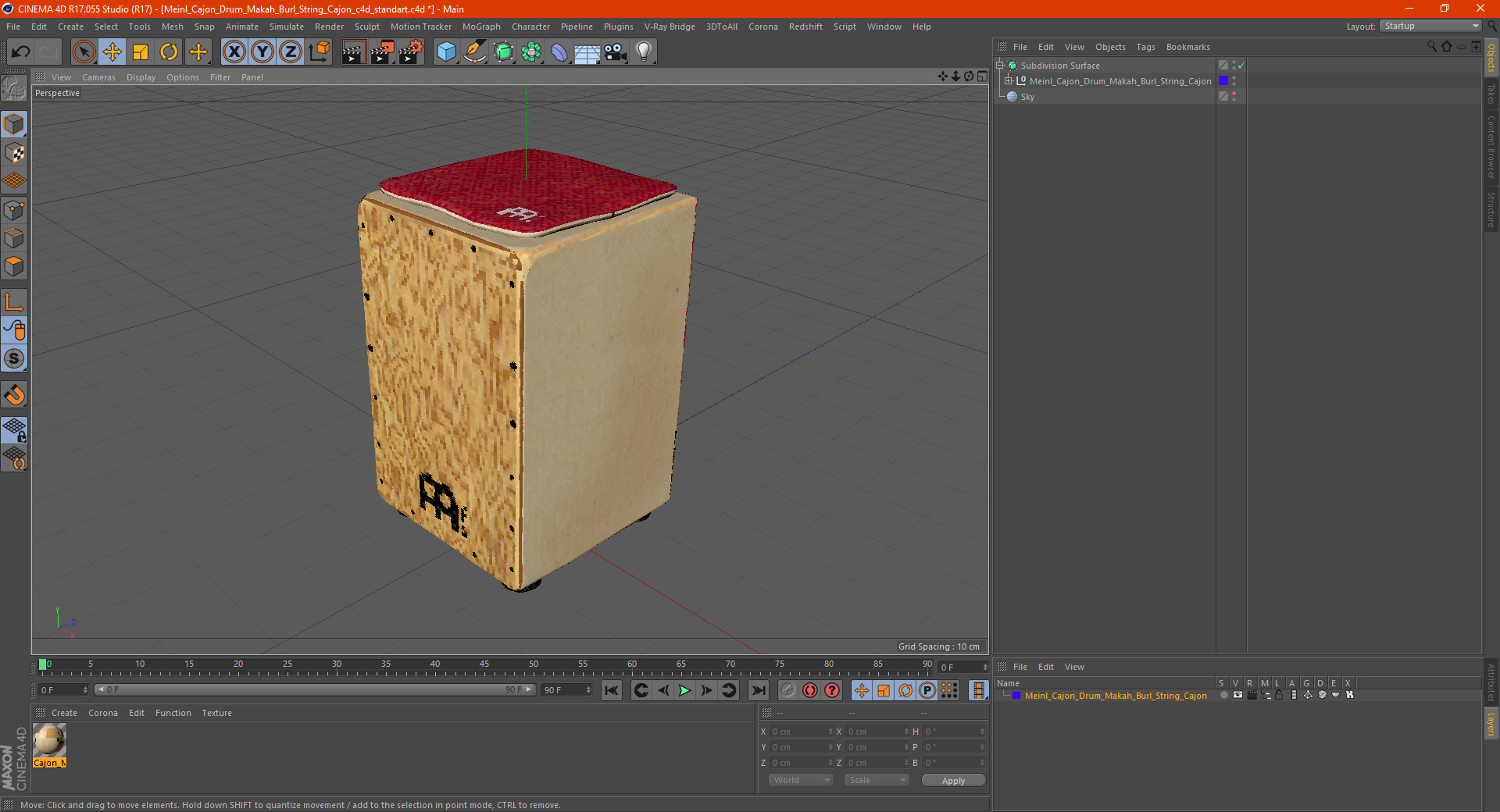Expand the Meinl_Cajon object tree node
The width and height of the screenshot is (1500, 812).
point(1009,80)
